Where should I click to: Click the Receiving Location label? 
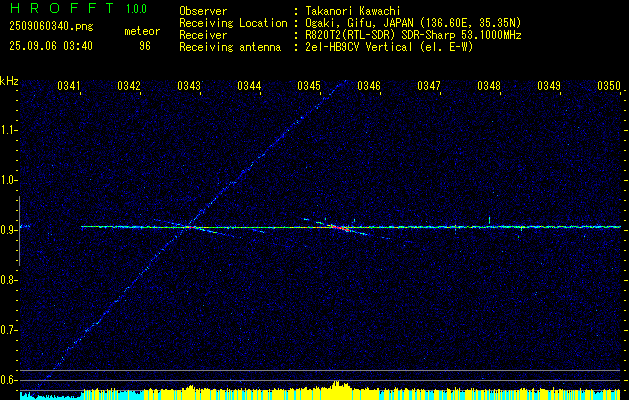click(x=233, y=23)
